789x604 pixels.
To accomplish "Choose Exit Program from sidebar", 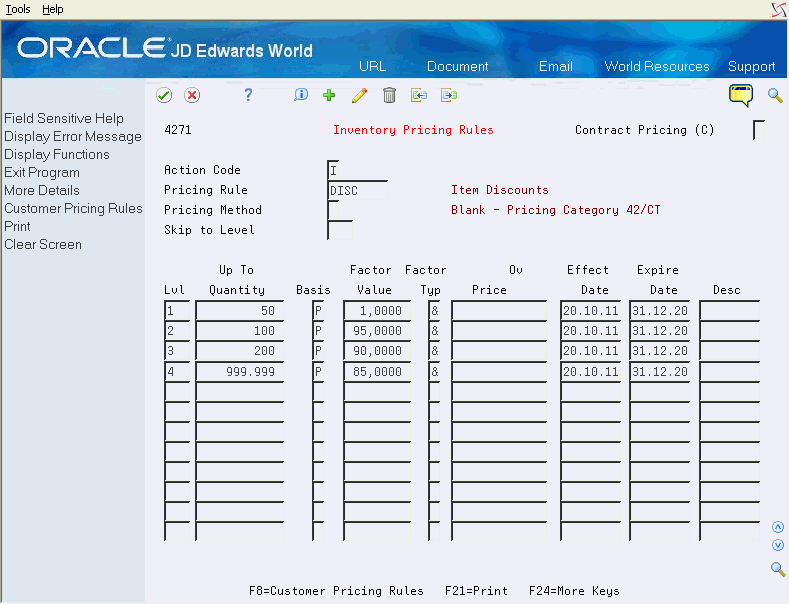I will click(x=42, y=173).
